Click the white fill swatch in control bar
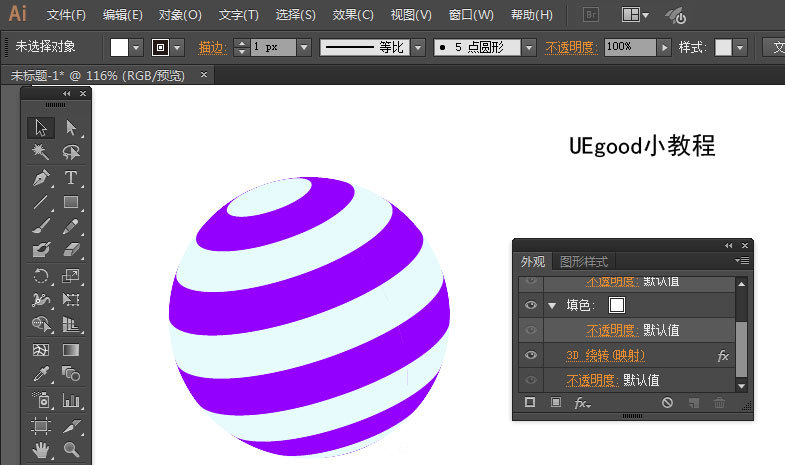This screenshot has width=785, height=465. click(x=119, y=48)
